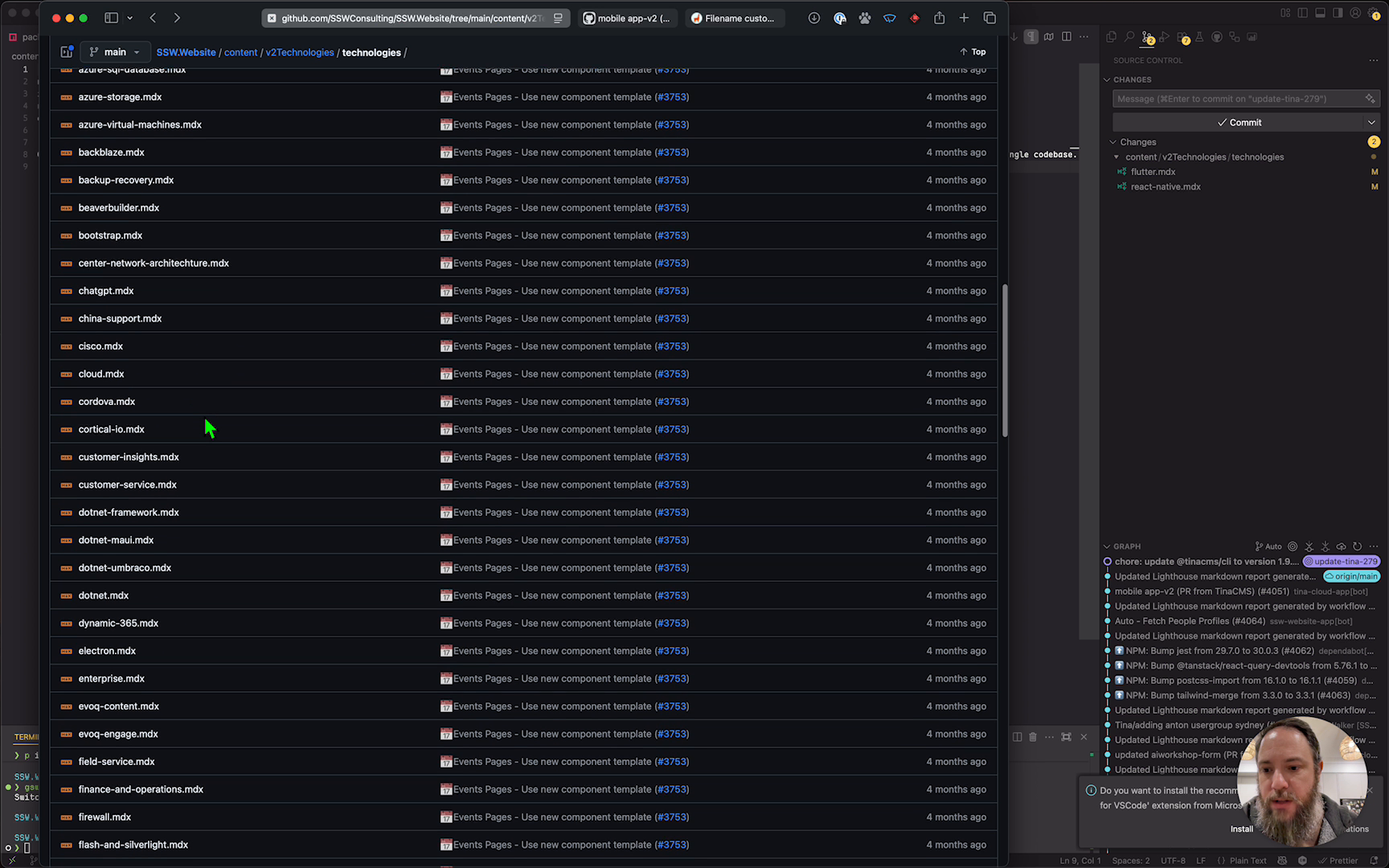This screenshot has height=868, width=1389.
Task: Collapse the GRAPH section
Action: coord(1126,547)
